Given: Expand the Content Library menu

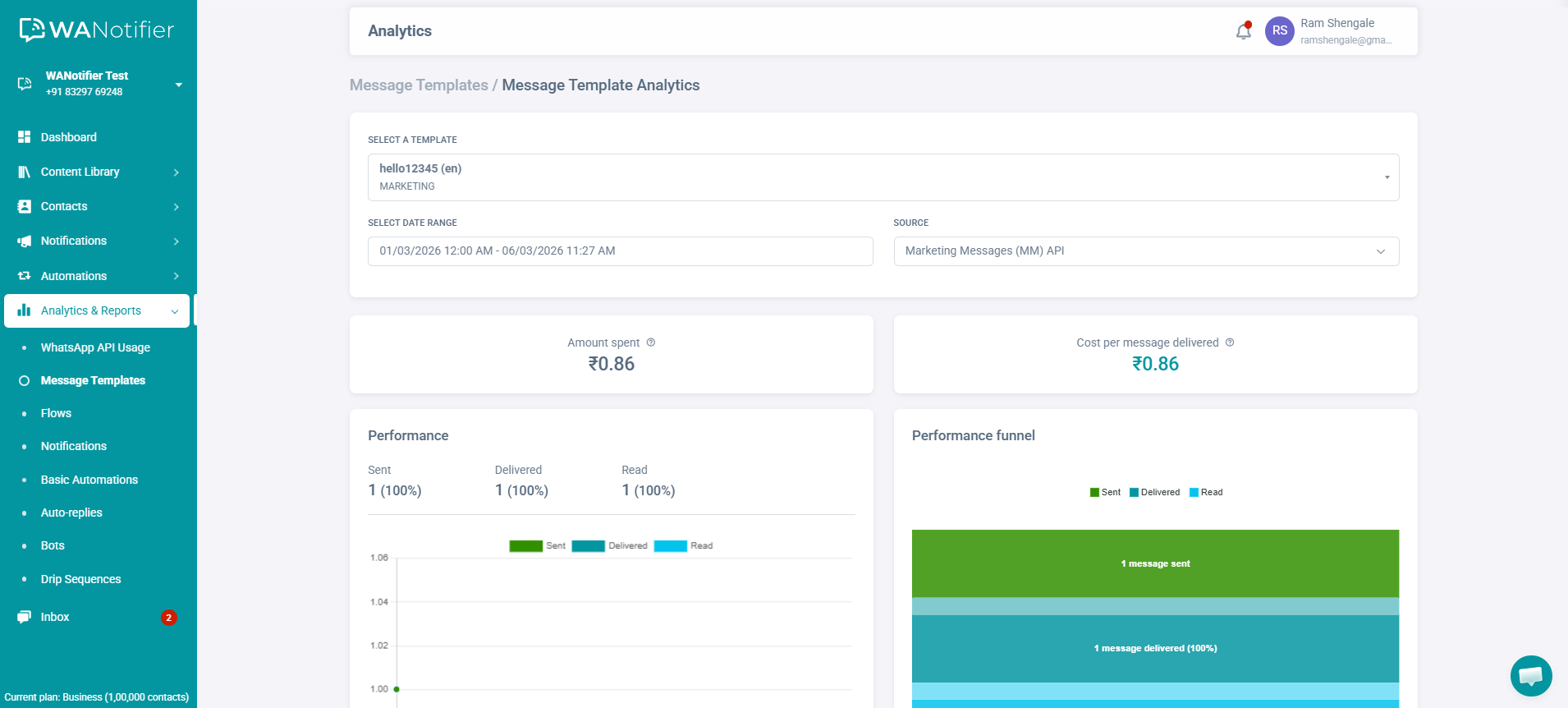Looking at the screenshot, I should 98,172.
